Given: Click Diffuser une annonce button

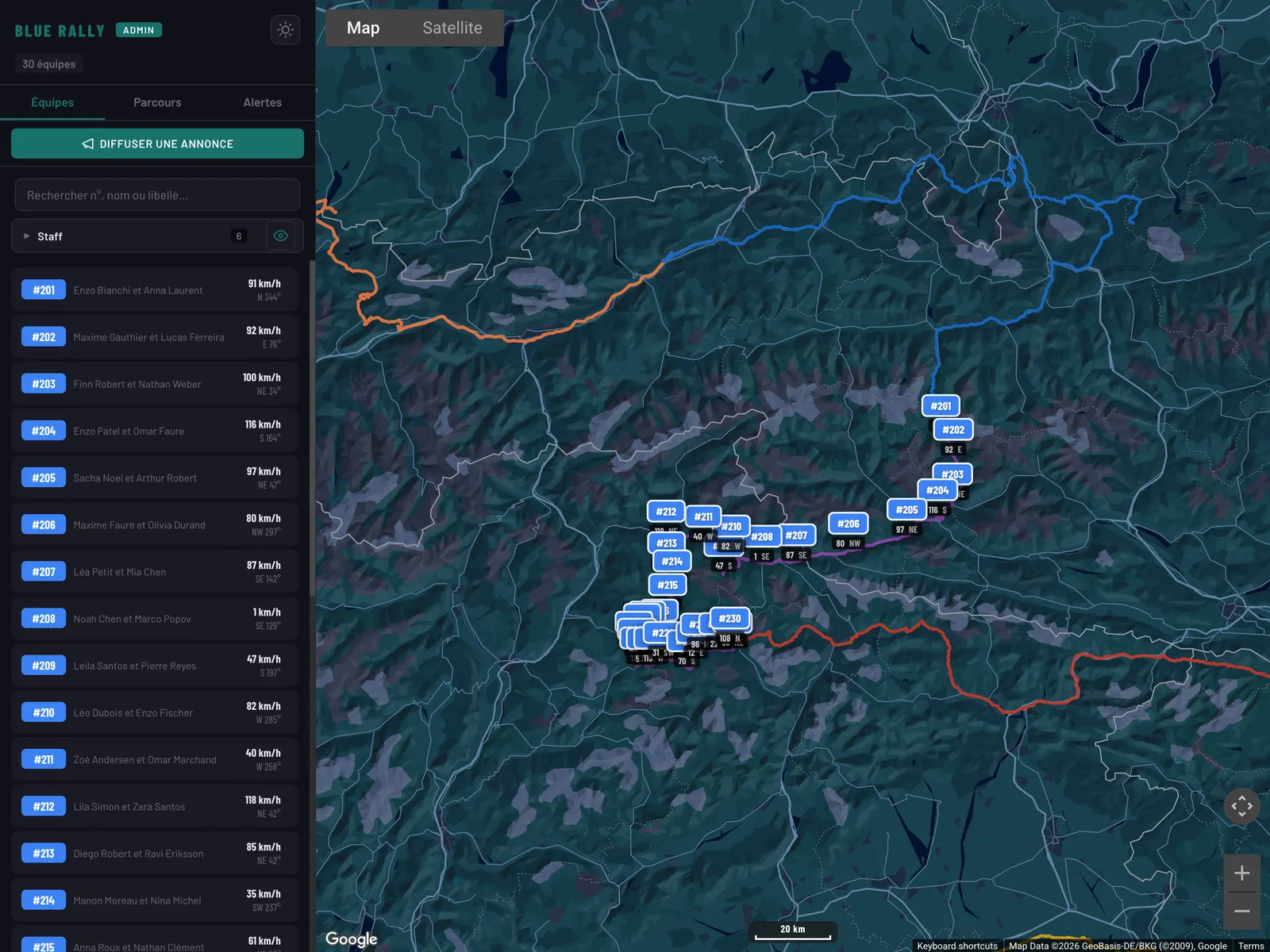Looking at the screenshot, I should coord(157,144).
